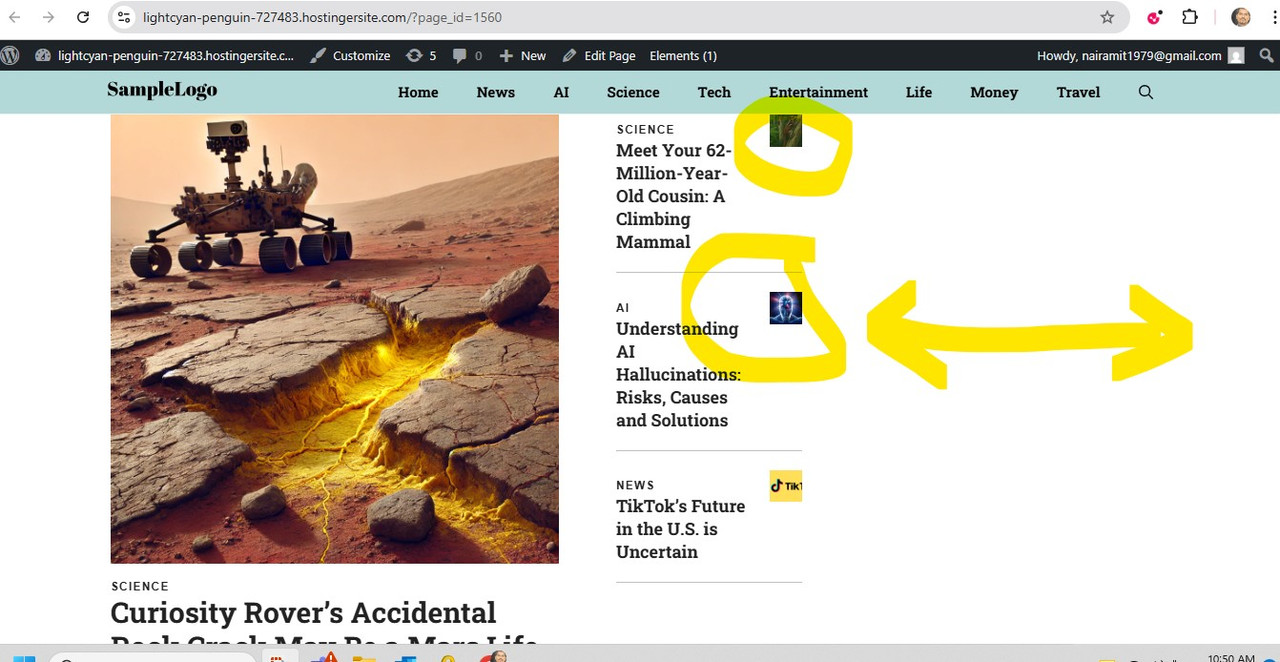This screenshot has height=662, width=1280.
Task: Open the Curiosity rover featured image
Action: [334, 338]
